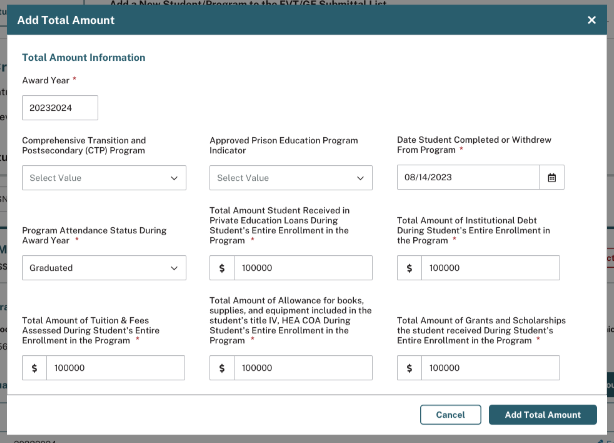The image size is (614, 443).
Task: Click dollar icon beside Tuition & Fees field
Action: point(35,368)
